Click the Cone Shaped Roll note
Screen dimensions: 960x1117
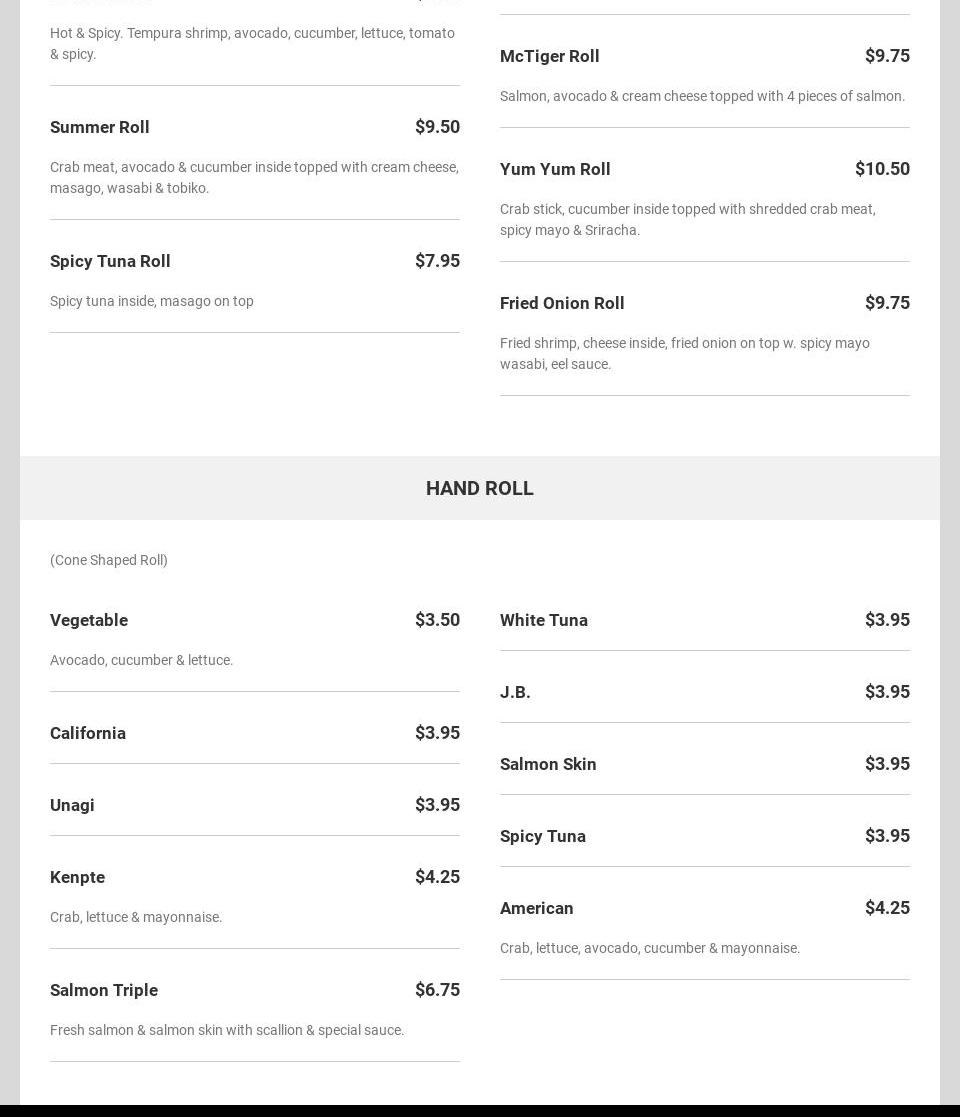pos(109,560)
